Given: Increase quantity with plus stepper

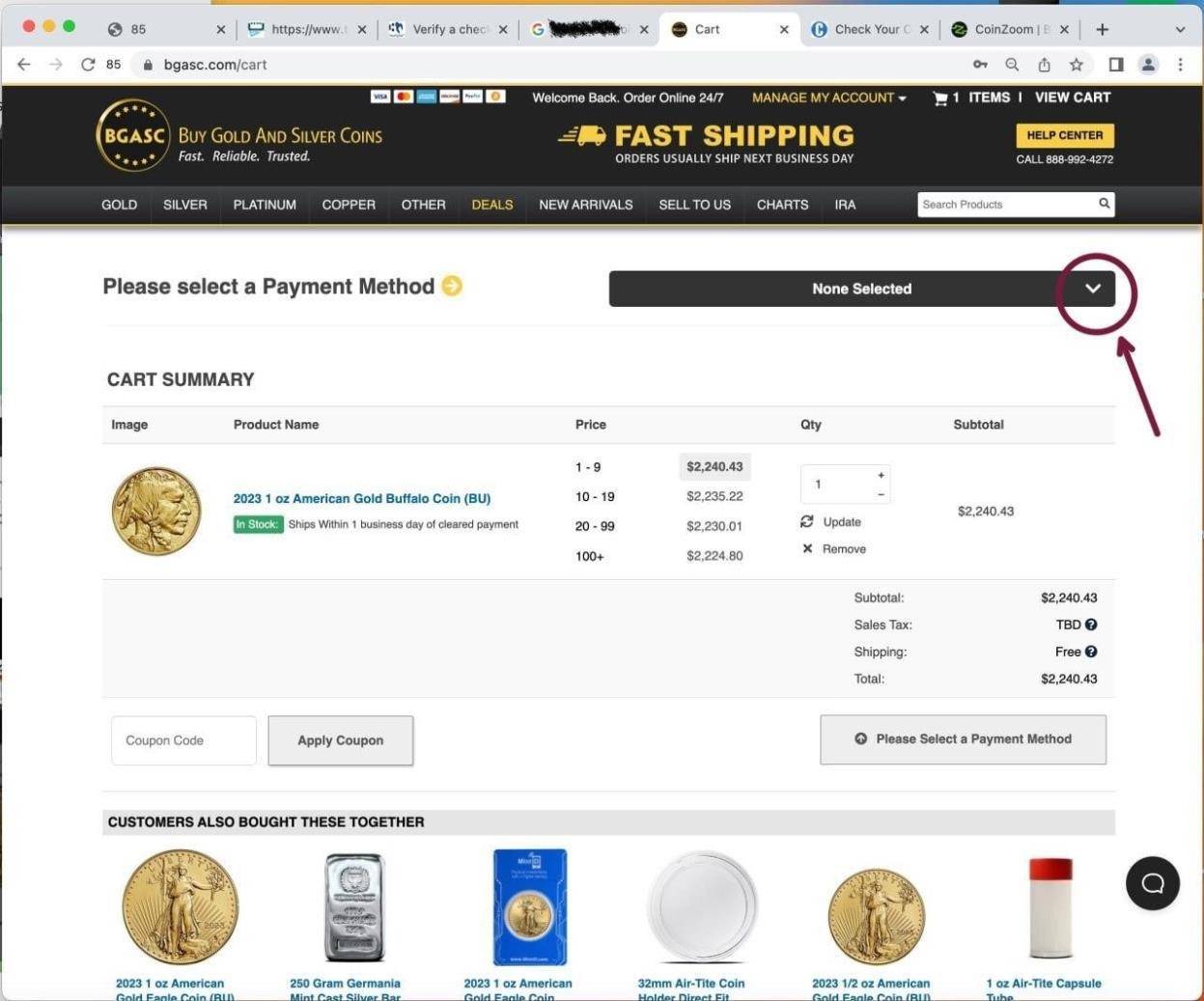Looking at the screenshot, I should coord(881,475).
